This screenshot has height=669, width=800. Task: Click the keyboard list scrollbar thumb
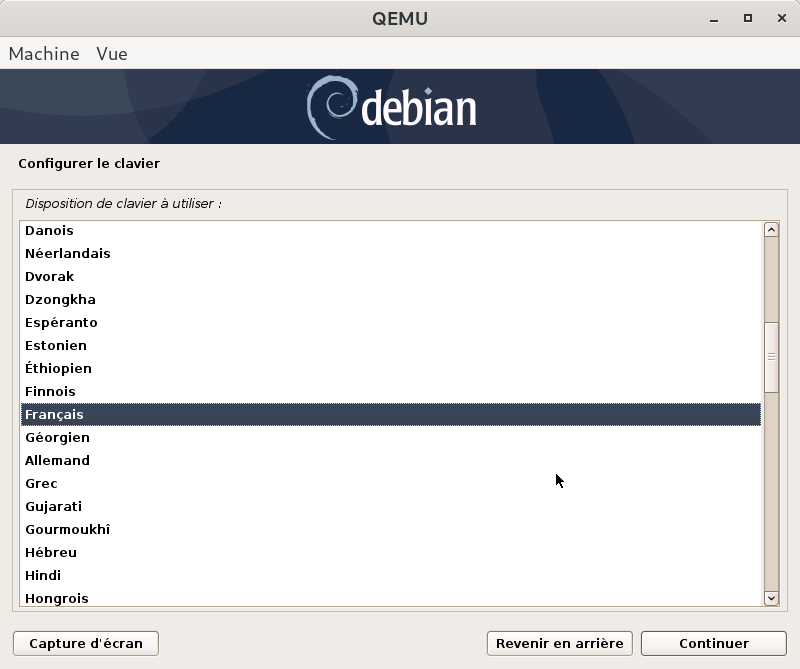click(771, 357)
